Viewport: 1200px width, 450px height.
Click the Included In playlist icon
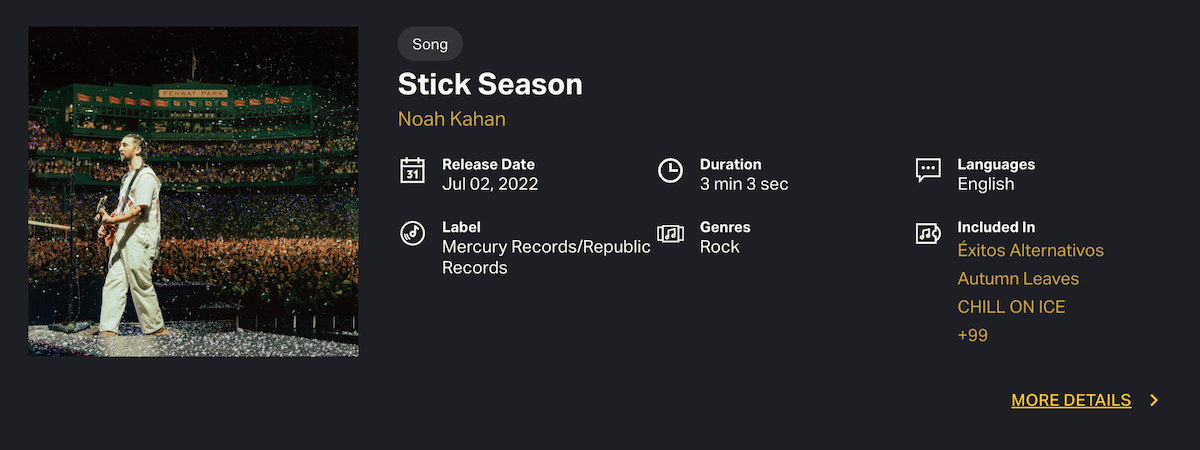click(x=928, y=233)
